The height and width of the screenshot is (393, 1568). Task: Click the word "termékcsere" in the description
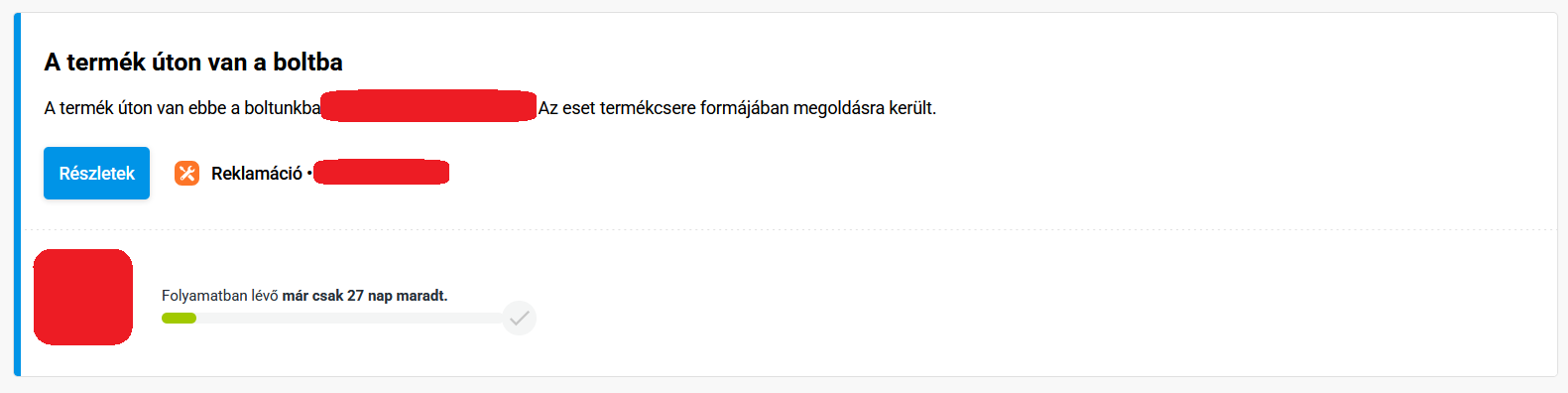pos(648,108)
